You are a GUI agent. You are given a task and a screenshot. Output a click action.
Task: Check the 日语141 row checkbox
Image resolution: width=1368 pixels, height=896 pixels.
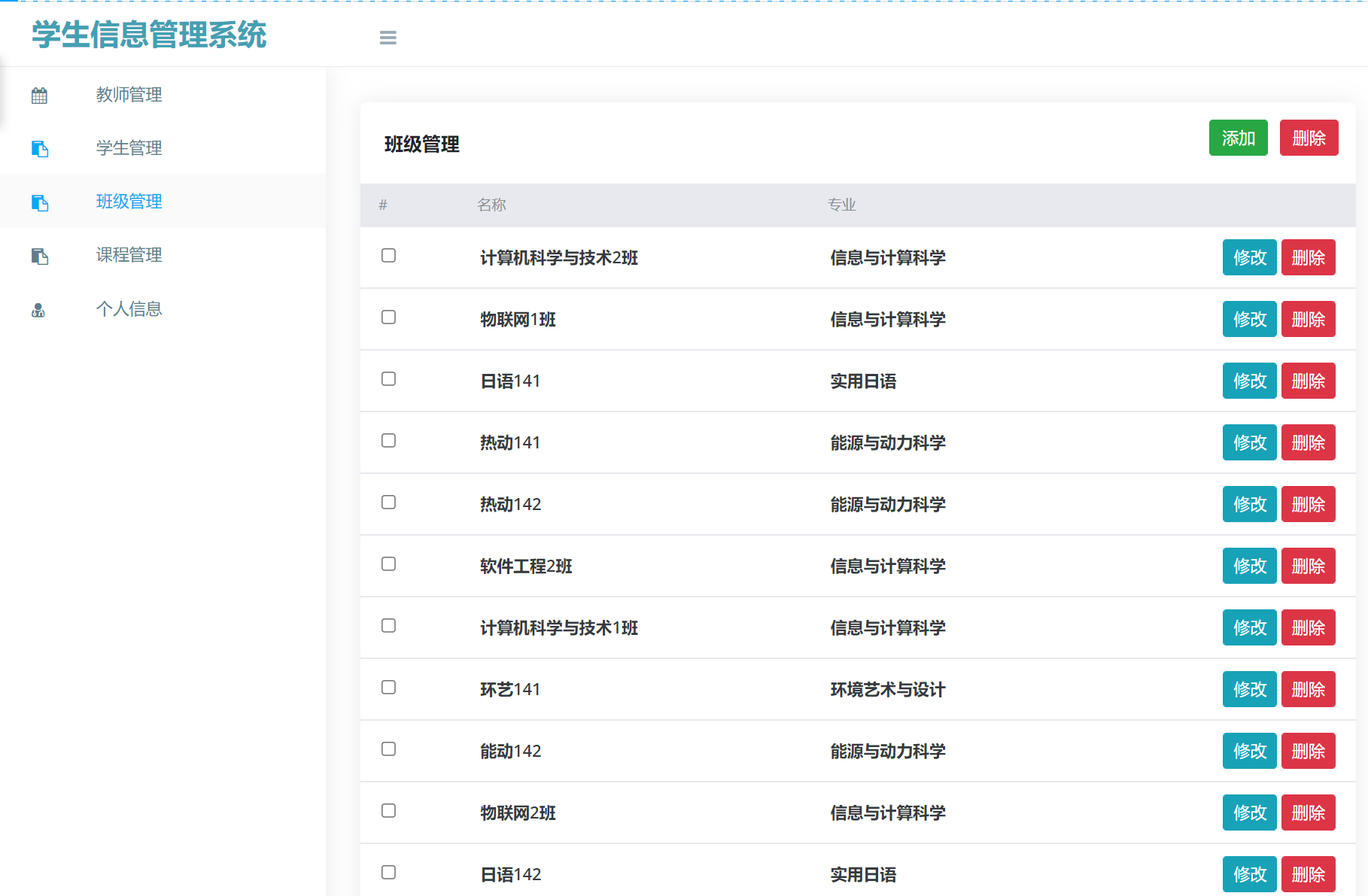[388, 379]
